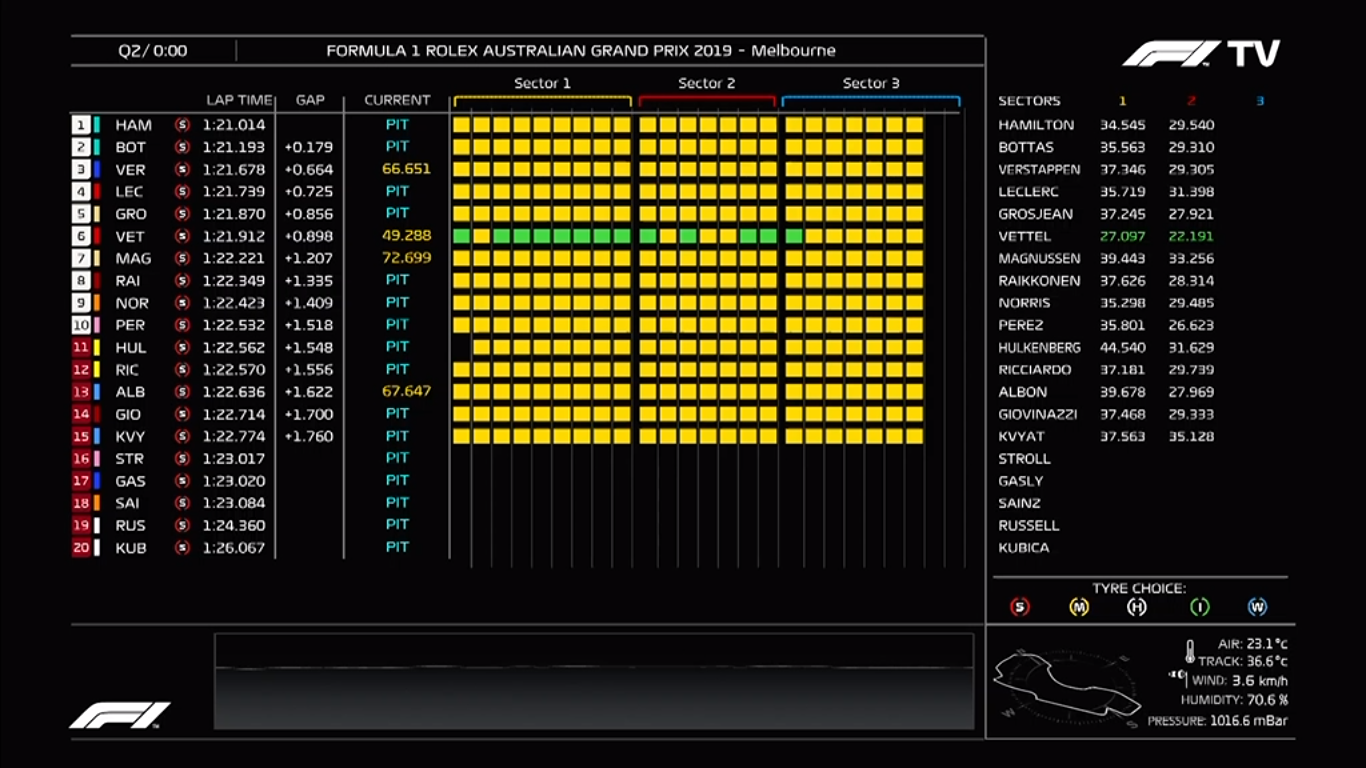1366x768 pixels.
Task: Select driver RAI in the timing list
Action: [128, 281]
